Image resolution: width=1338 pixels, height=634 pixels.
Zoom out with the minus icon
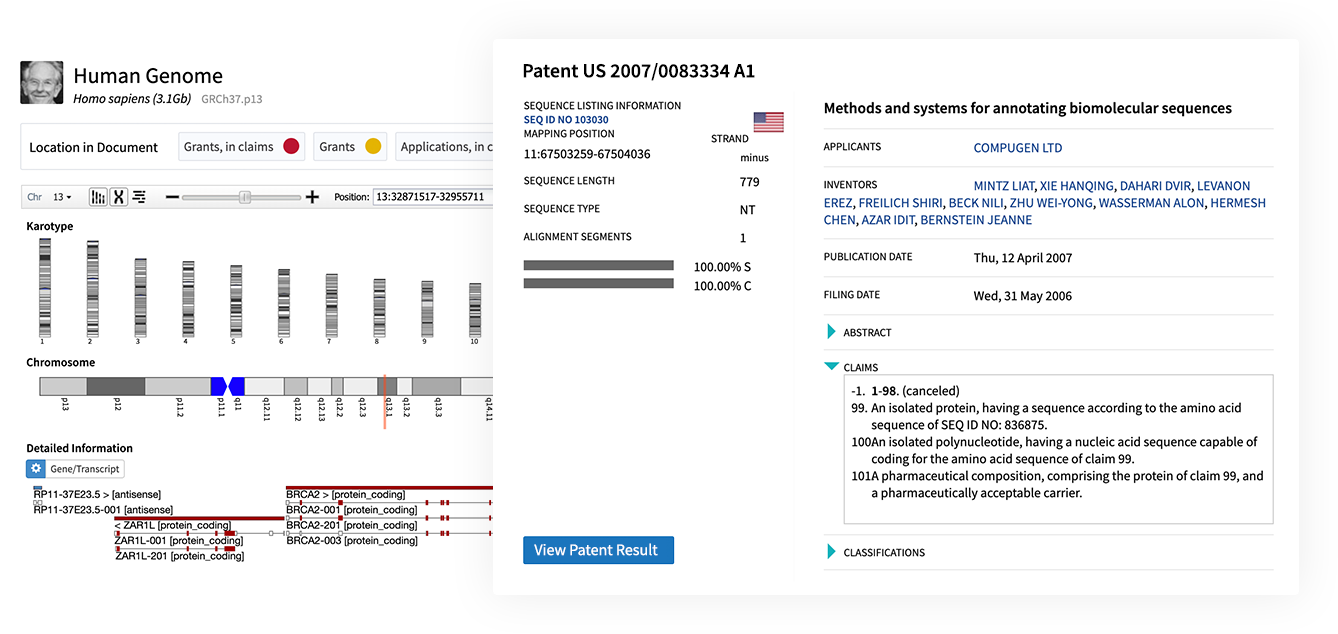(172, 197)
